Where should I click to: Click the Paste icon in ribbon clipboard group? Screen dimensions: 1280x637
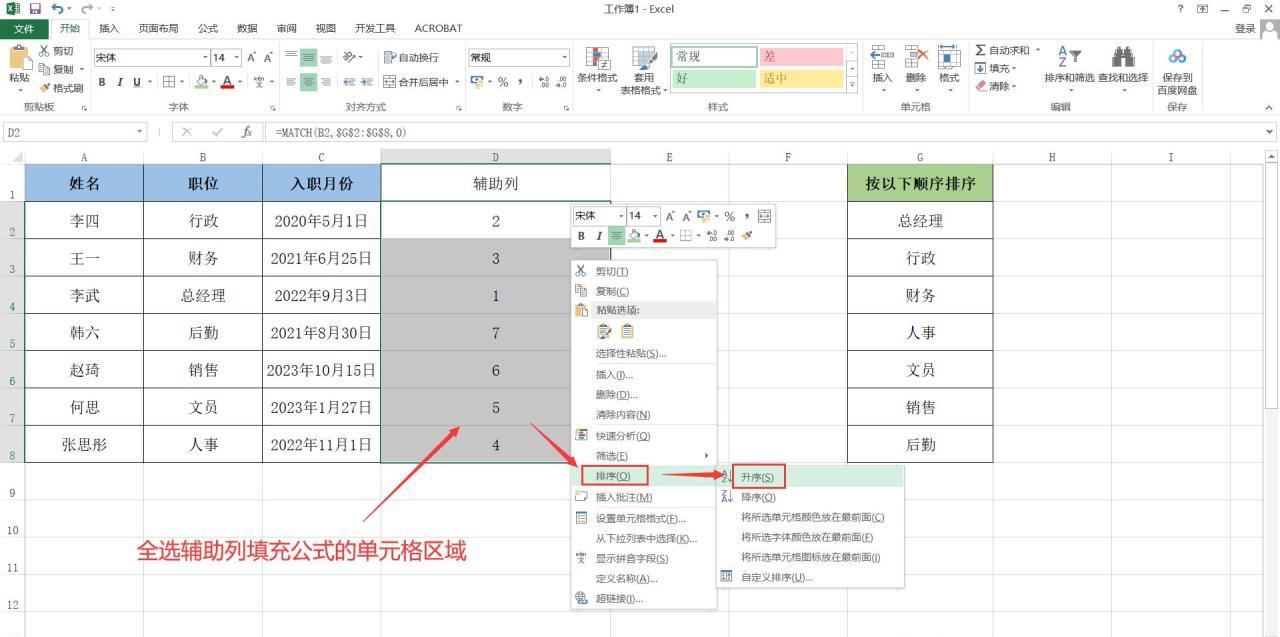coord(19,58)
